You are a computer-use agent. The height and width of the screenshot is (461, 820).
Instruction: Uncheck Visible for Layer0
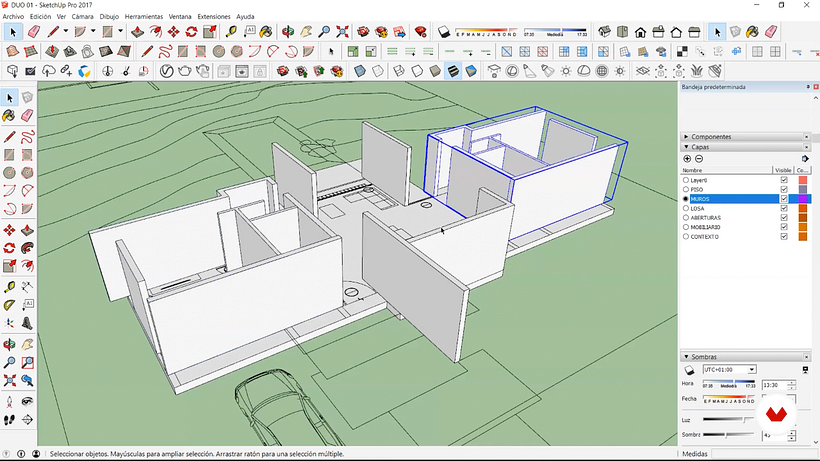click(x=784, y=180)
